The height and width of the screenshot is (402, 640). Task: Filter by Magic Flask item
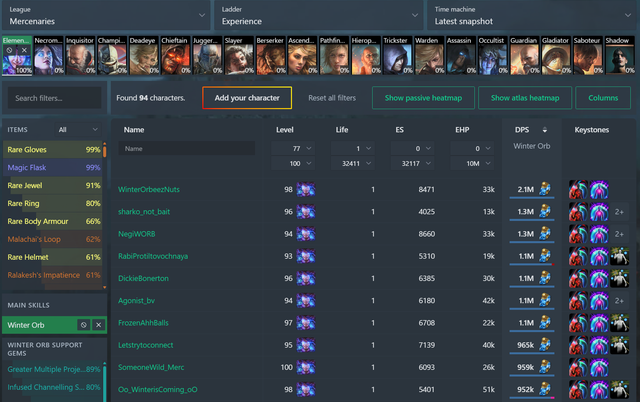pyautogui.click(x=52, y=167)
